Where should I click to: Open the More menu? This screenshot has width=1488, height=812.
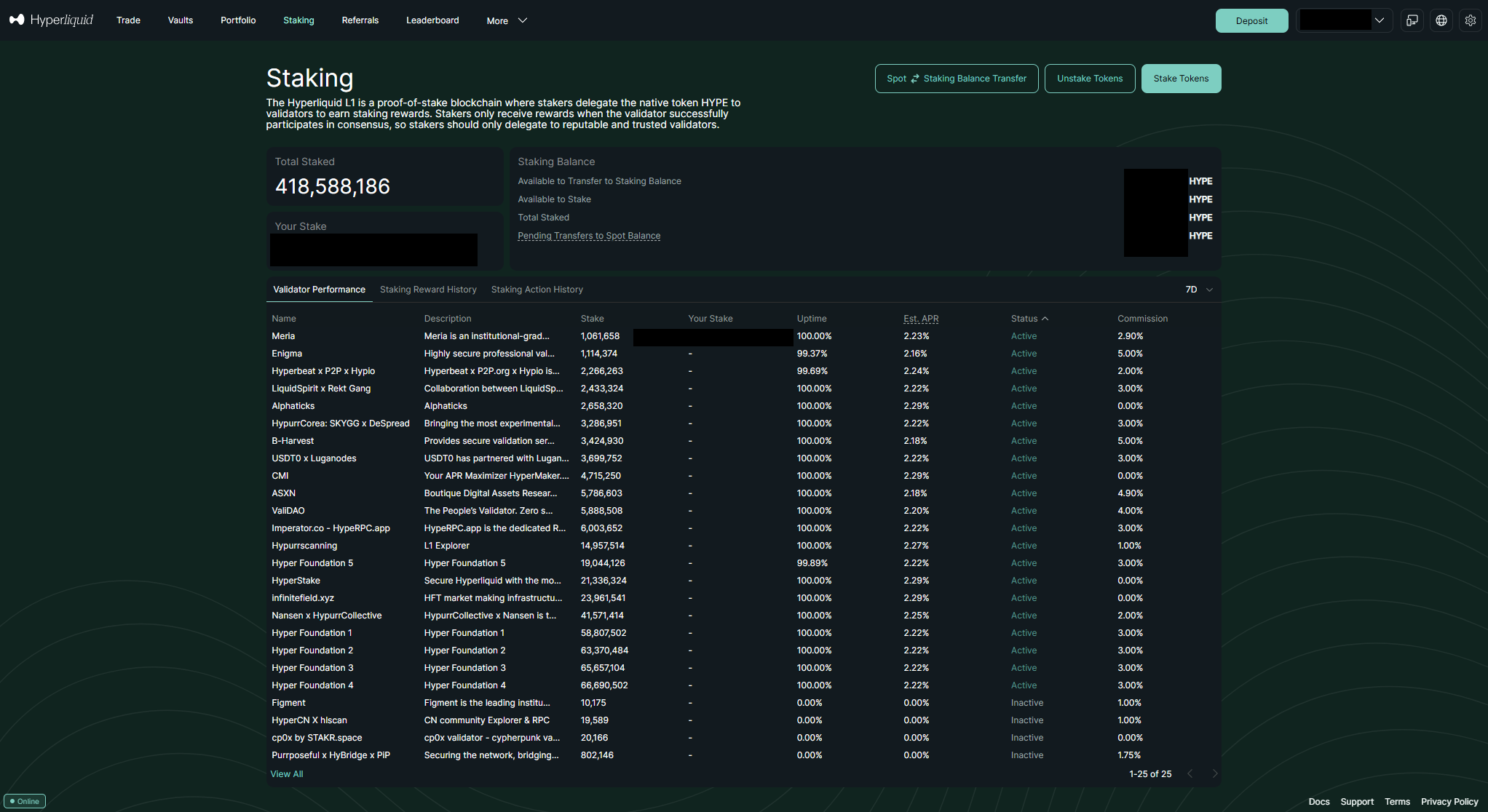pyautogui.click(x=507, y=20)
